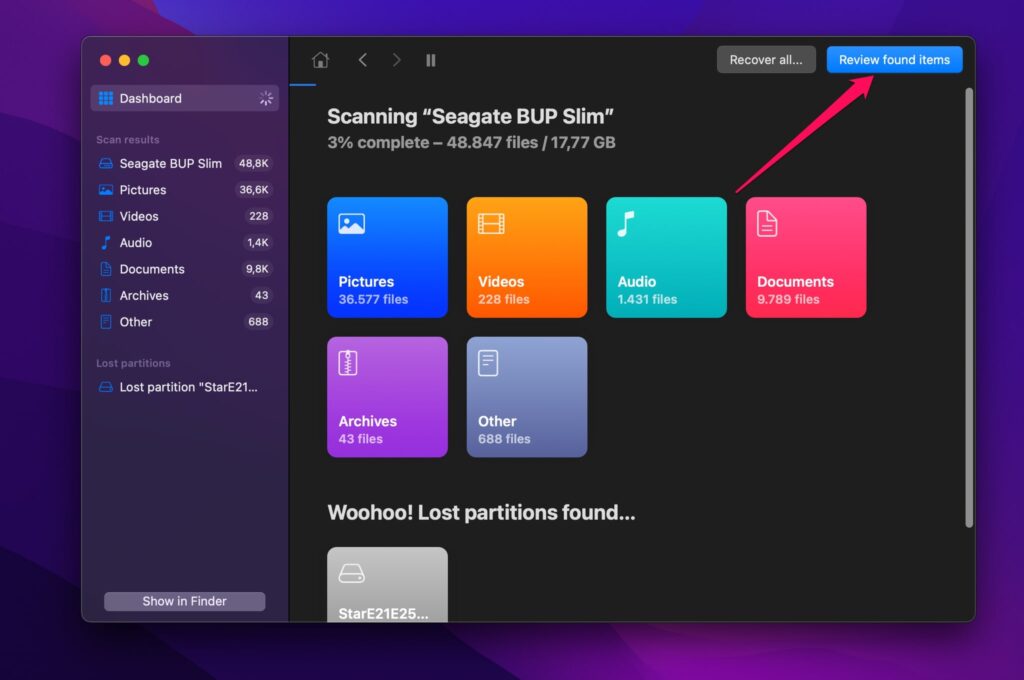Click the Documents page icon in sidebar

[106, 269]
